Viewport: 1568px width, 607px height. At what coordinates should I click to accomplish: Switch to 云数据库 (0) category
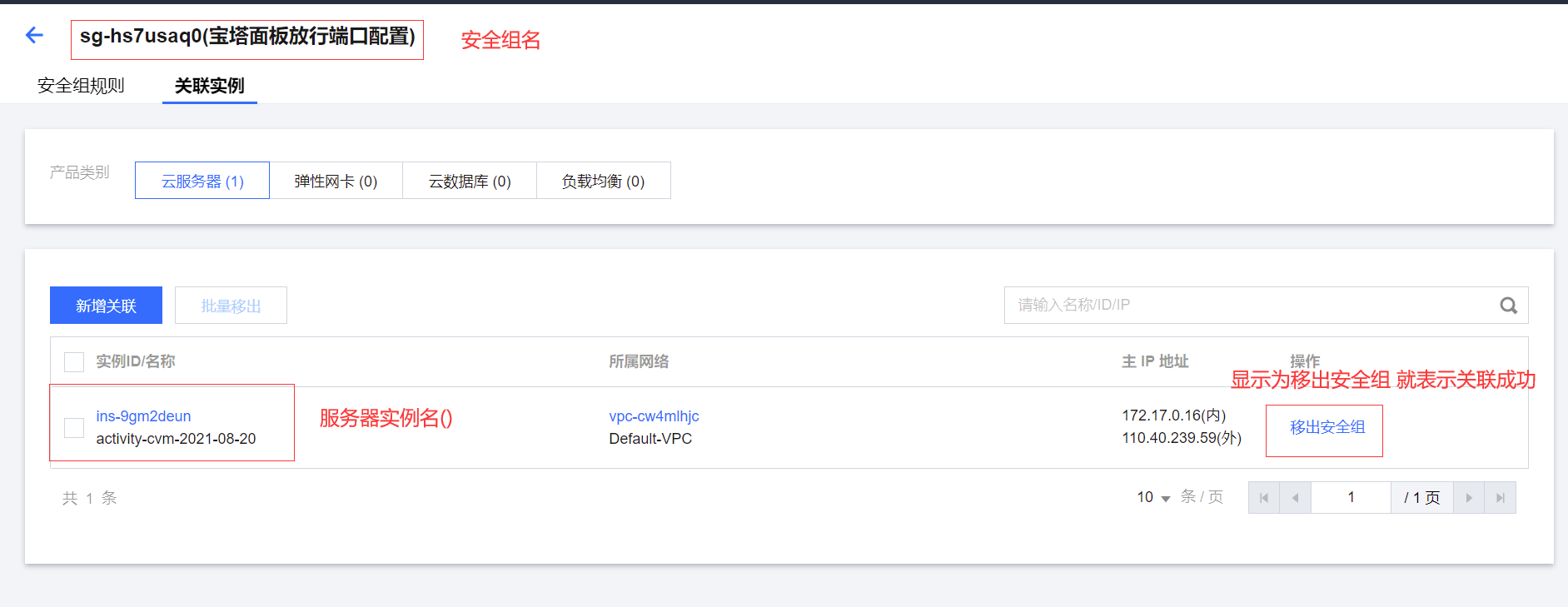tap(470, 181)
